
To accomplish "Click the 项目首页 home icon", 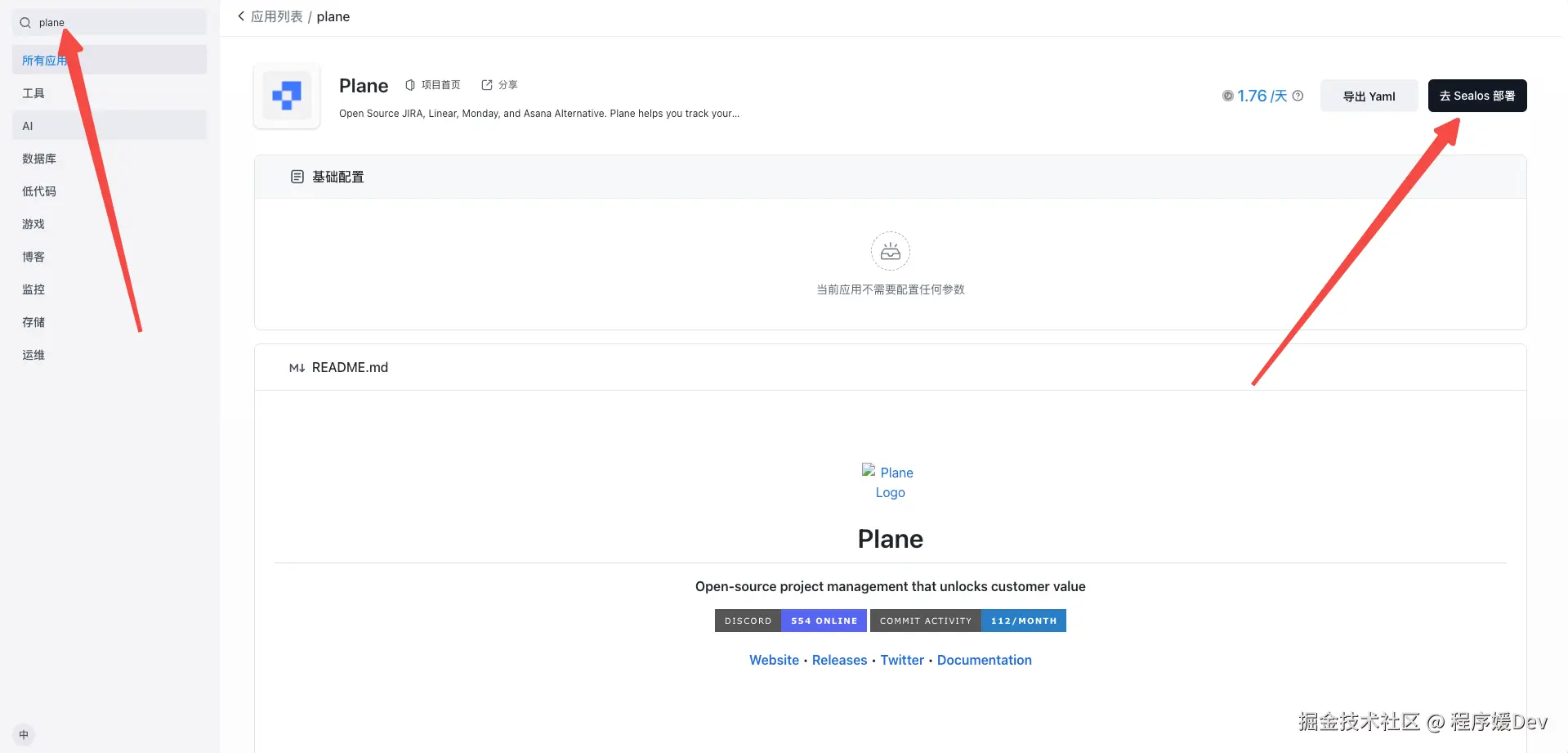I will coord(410,85).
